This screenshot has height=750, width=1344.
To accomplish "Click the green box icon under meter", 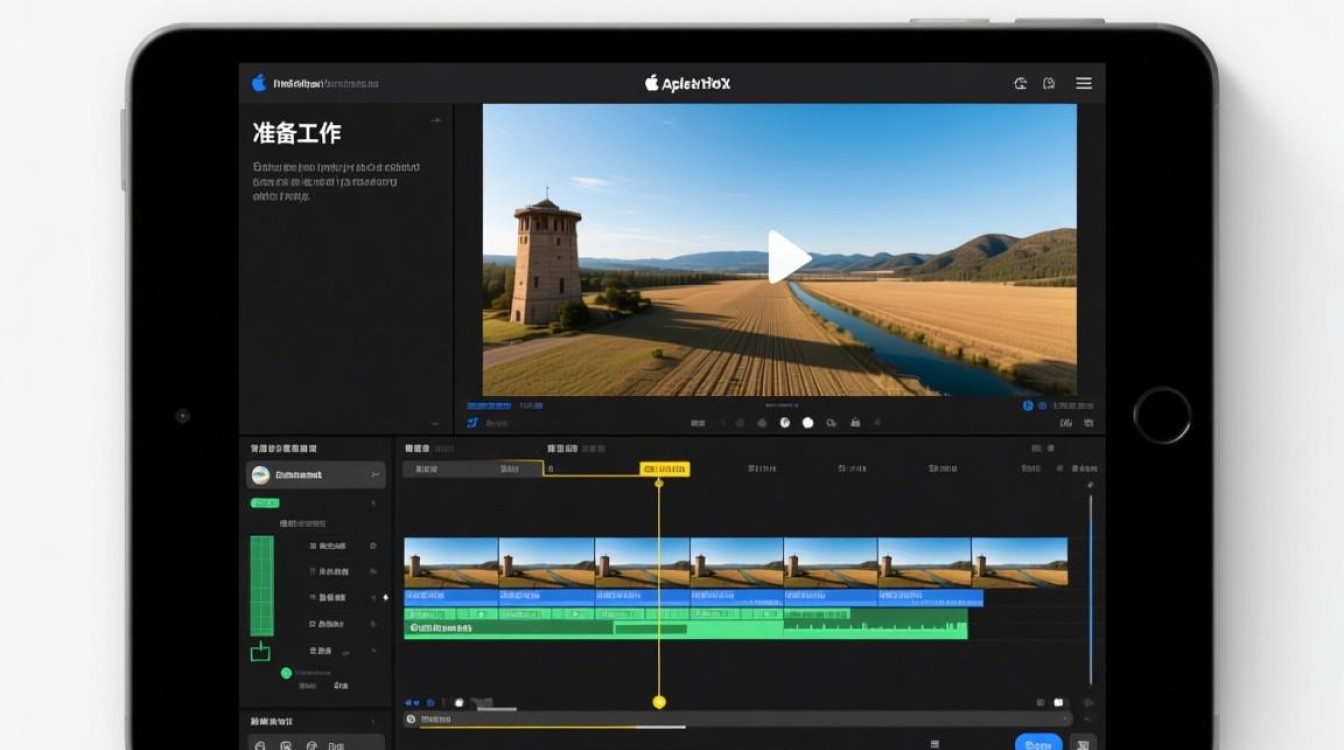I will click(x=260, y=652).
